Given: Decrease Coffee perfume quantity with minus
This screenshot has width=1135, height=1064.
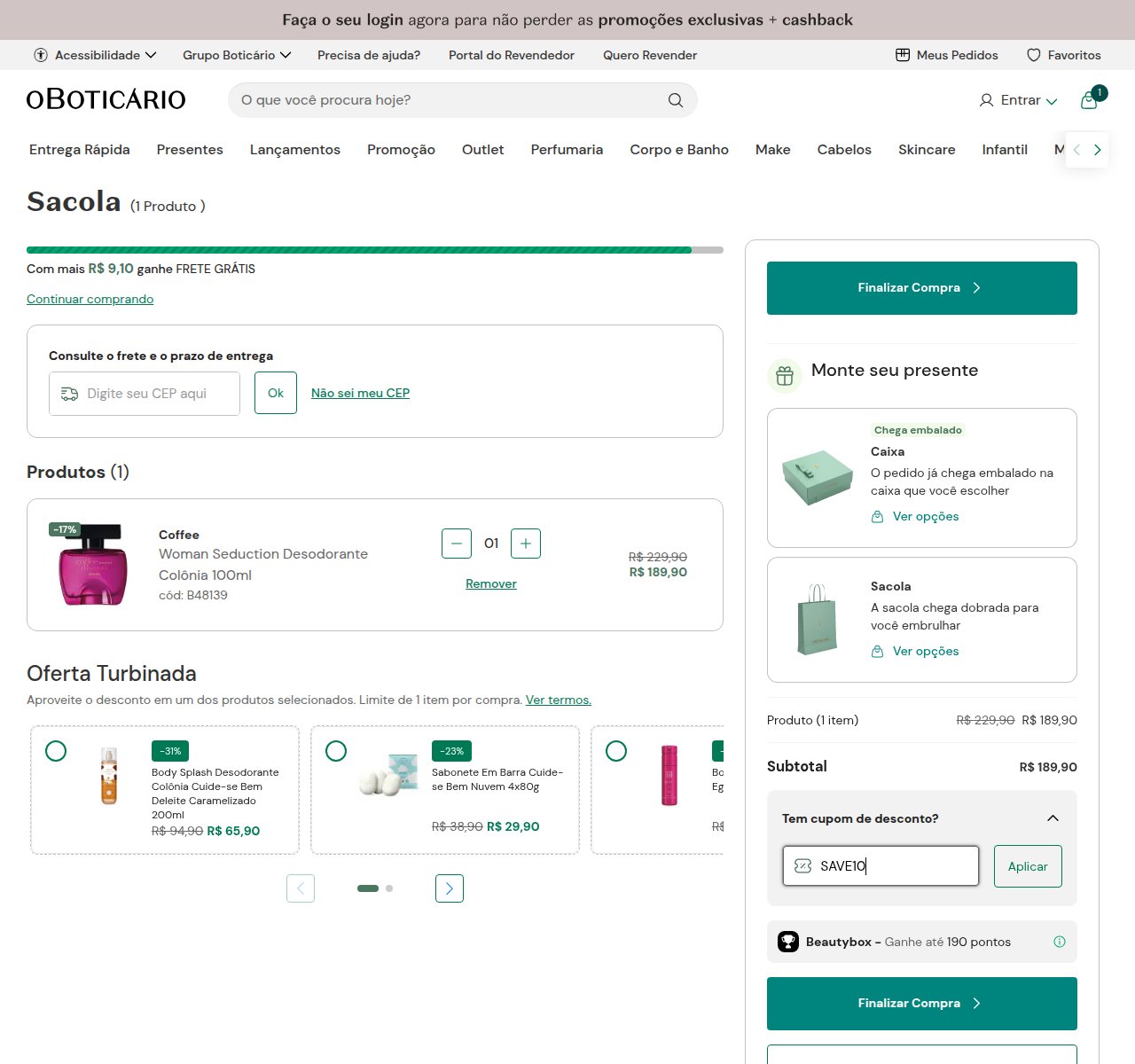Looking at the screenshot, I should pyautogui.click(x=457, y=544).
